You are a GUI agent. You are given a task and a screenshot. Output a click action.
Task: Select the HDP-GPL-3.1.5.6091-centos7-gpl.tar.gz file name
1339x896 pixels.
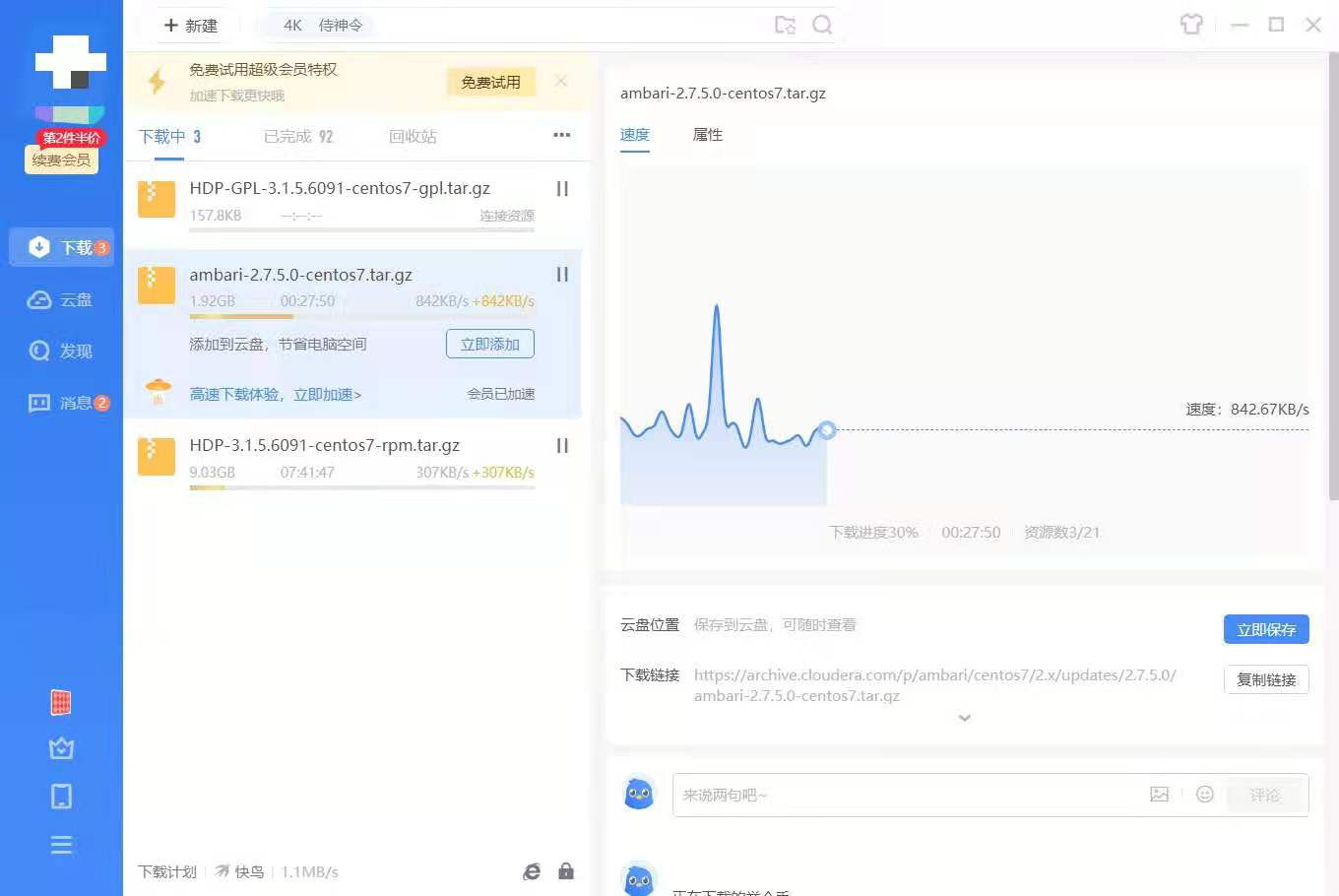coord(340,188)
